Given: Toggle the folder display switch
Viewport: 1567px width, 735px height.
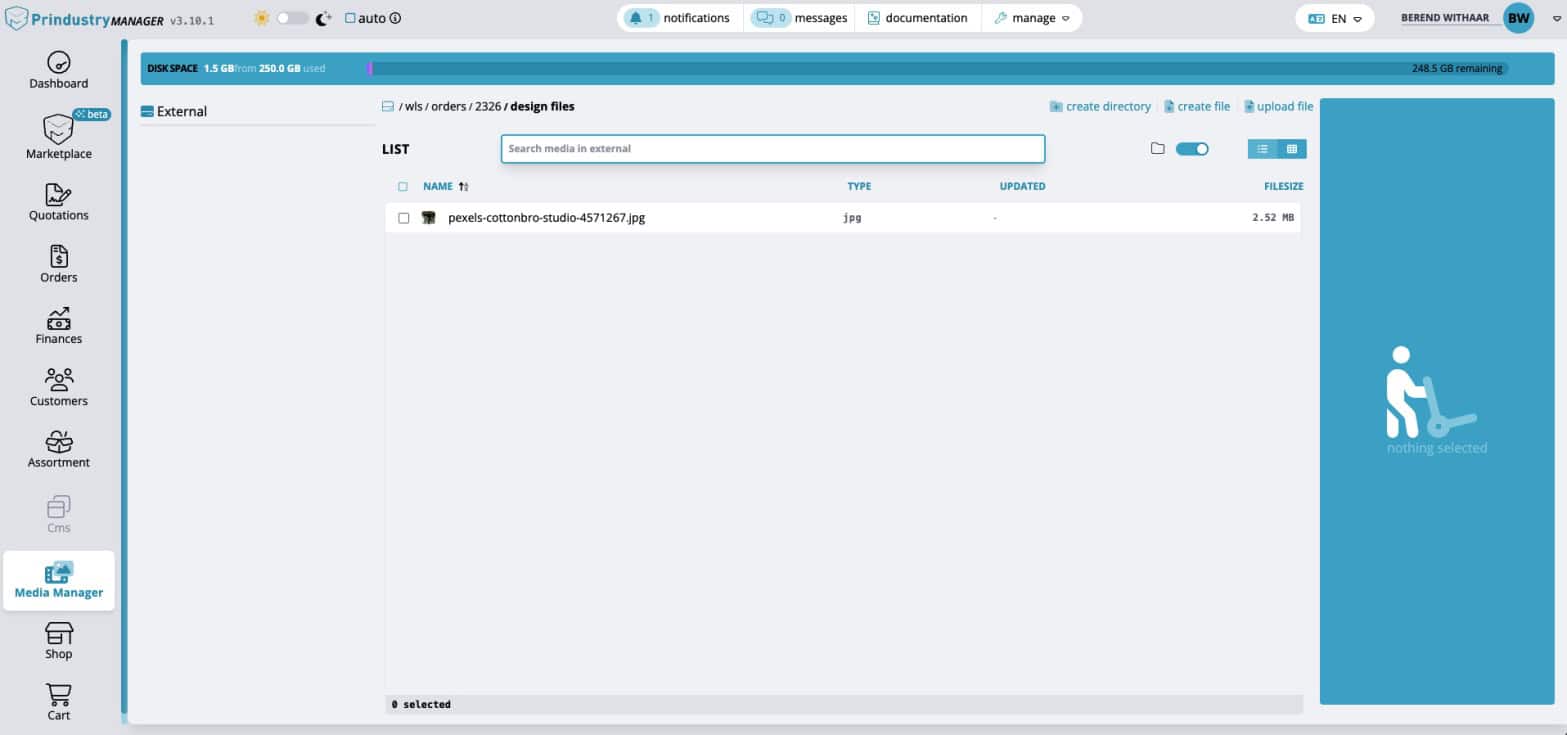Looking at the screenshot, I should click(1192, 149).
